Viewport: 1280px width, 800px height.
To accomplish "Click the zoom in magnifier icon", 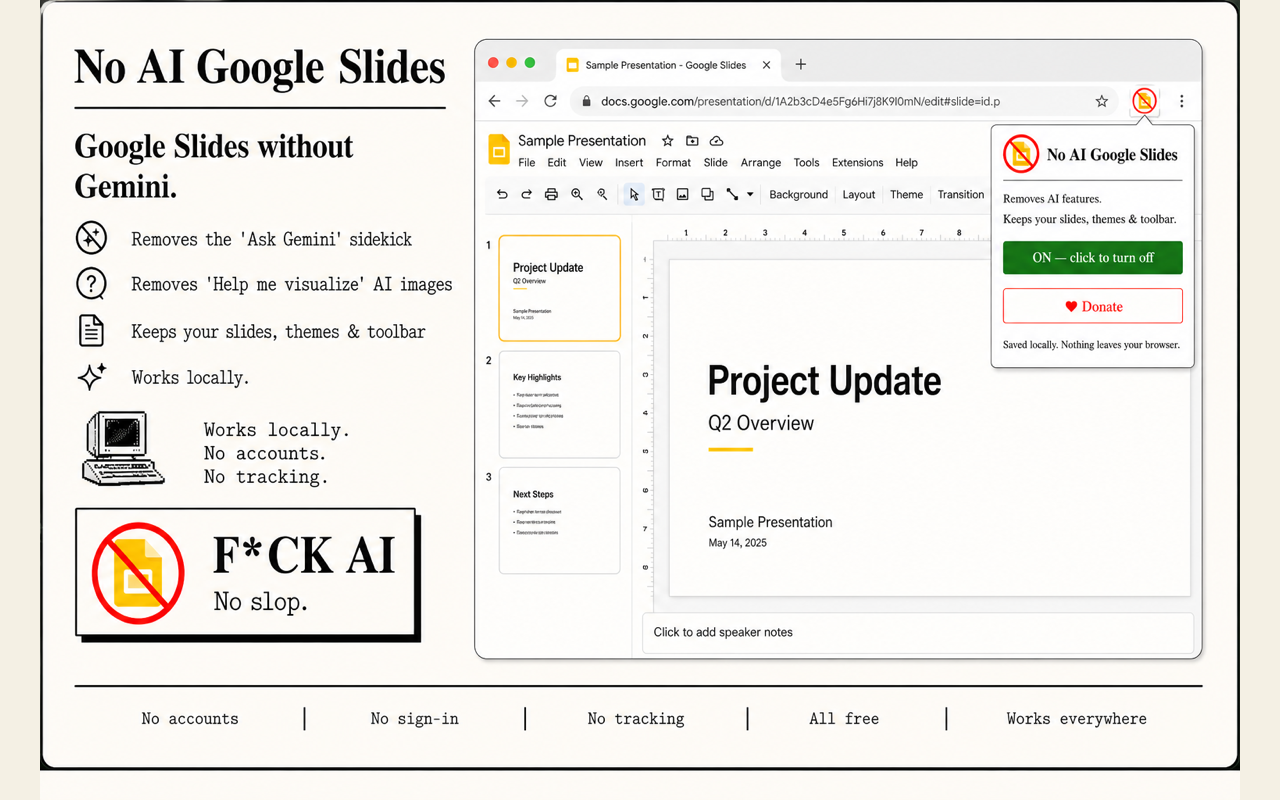I will pos(577,195).
